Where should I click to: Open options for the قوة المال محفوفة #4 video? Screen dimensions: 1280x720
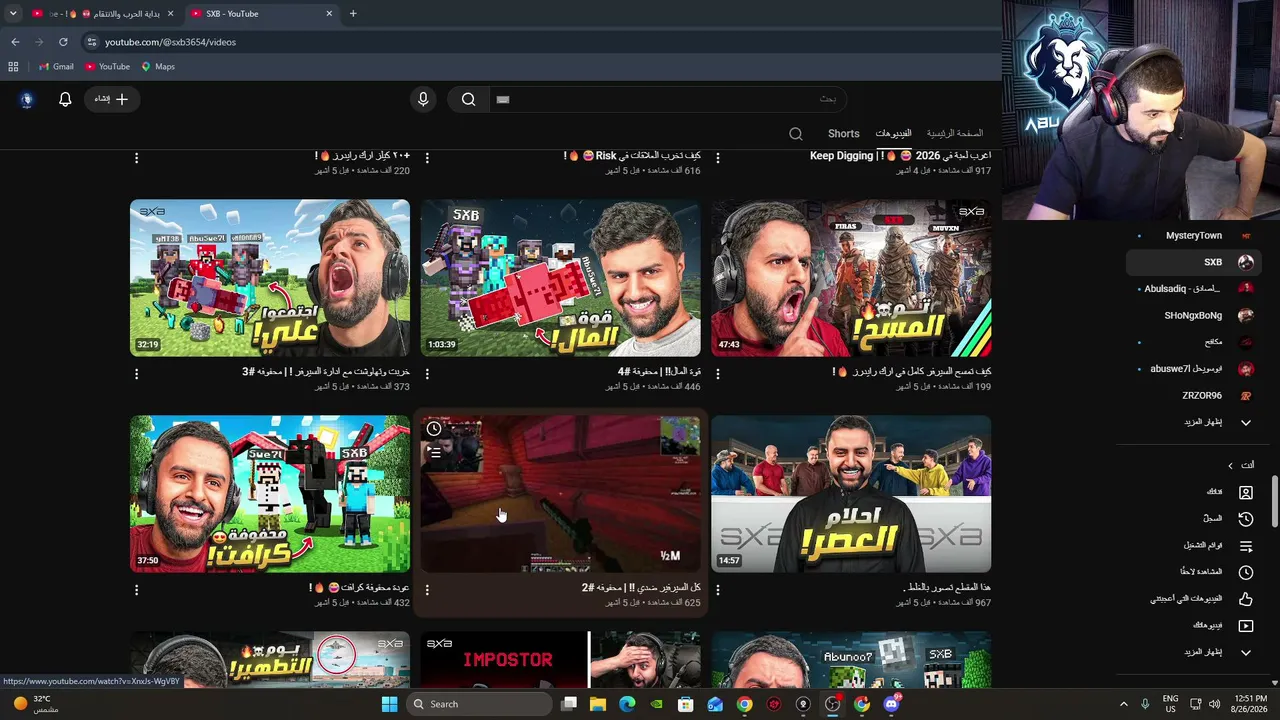point(427,373)
